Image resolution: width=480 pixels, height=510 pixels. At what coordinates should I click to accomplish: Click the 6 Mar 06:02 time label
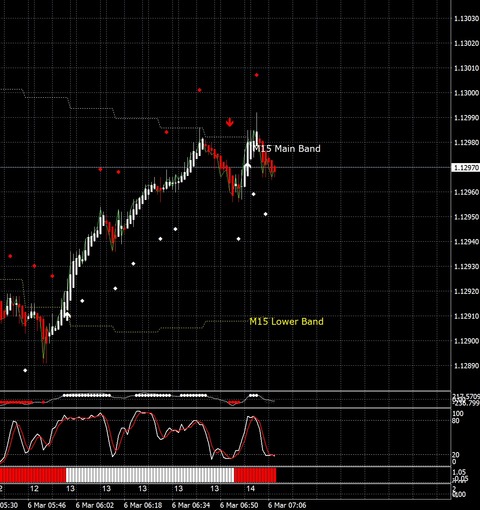(95, 505)
